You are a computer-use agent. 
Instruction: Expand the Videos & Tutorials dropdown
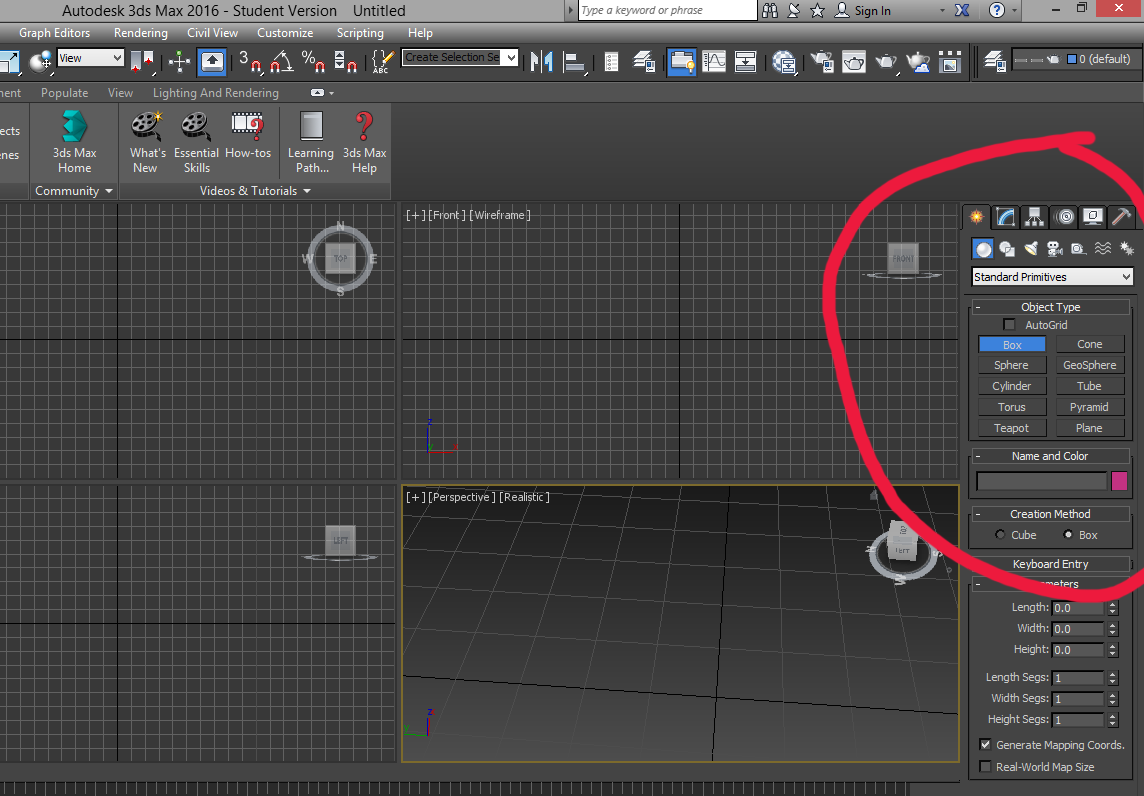[255, 190]
